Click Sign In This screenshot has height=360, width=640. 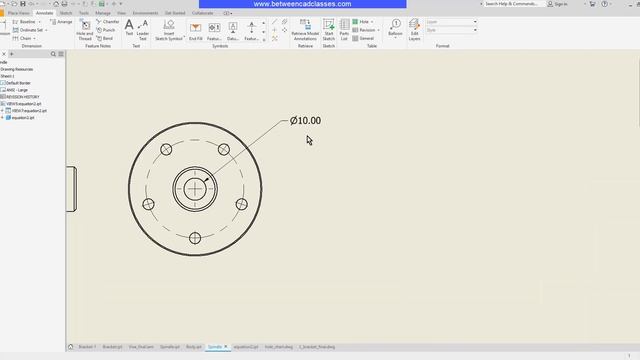(x=558, y=4)
